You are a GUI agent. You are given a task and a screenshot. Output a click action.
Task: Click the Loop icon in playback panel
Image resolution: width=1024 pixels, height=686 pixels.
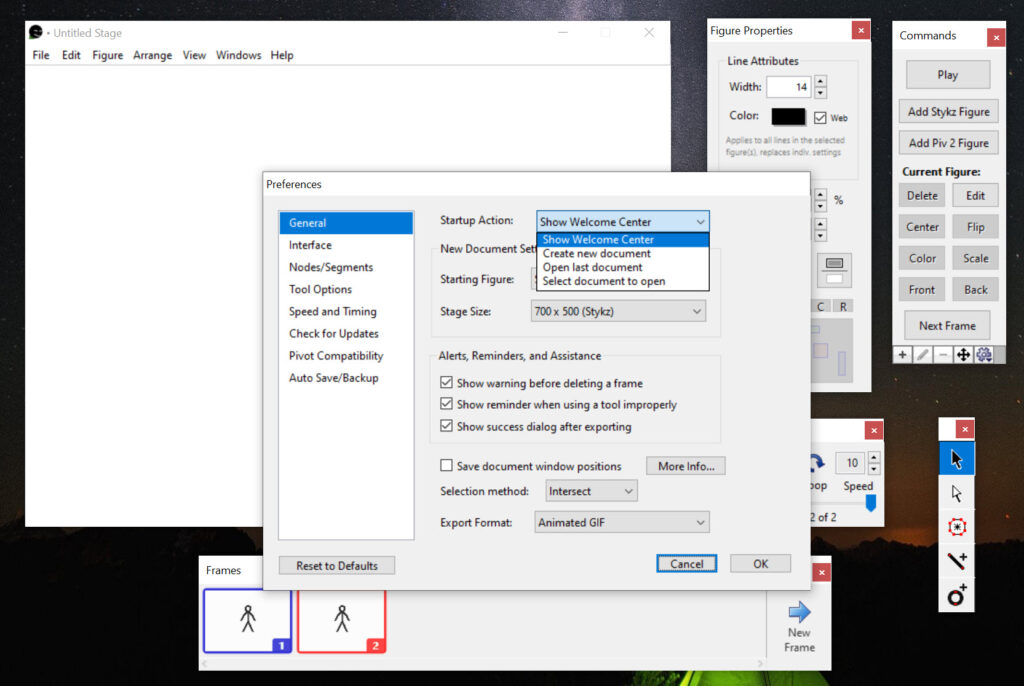click(x=817, y=463)
